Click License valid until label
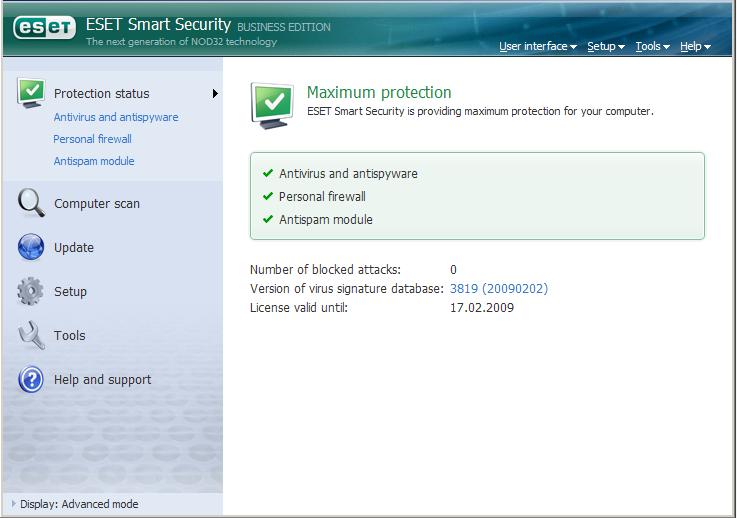 298,307
